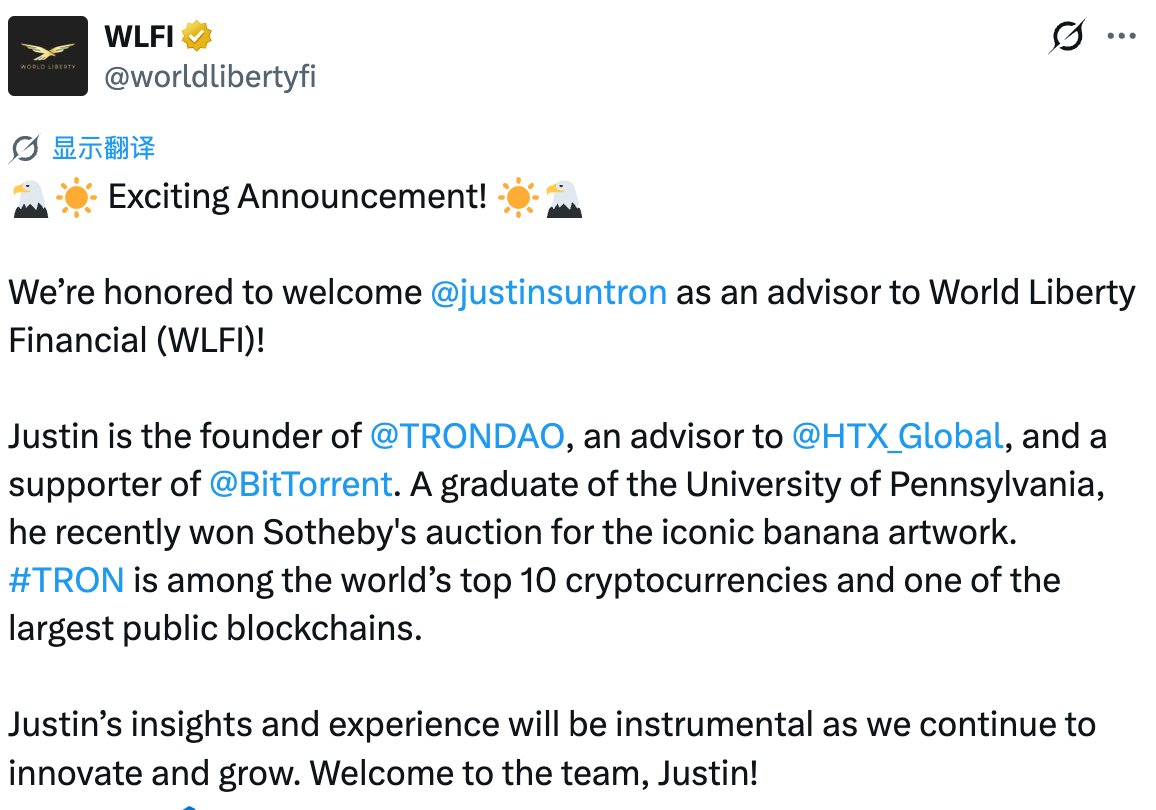Screen dimensions: 1156x810
Task: Click the "Exciting Announcement!" text
Action: click(297, 197)
